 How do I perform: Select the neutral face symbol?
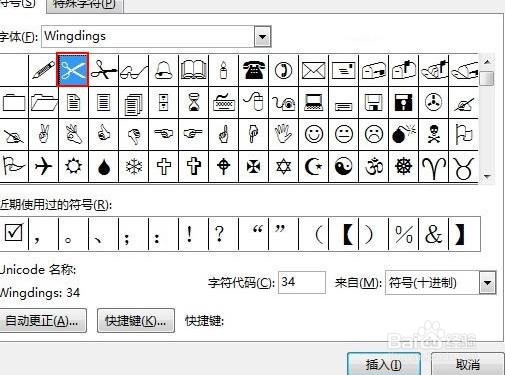343,134
